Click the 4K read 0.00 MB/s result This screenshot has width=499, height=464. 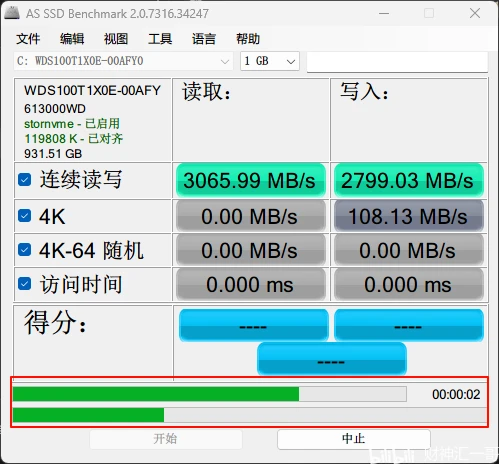251,216
